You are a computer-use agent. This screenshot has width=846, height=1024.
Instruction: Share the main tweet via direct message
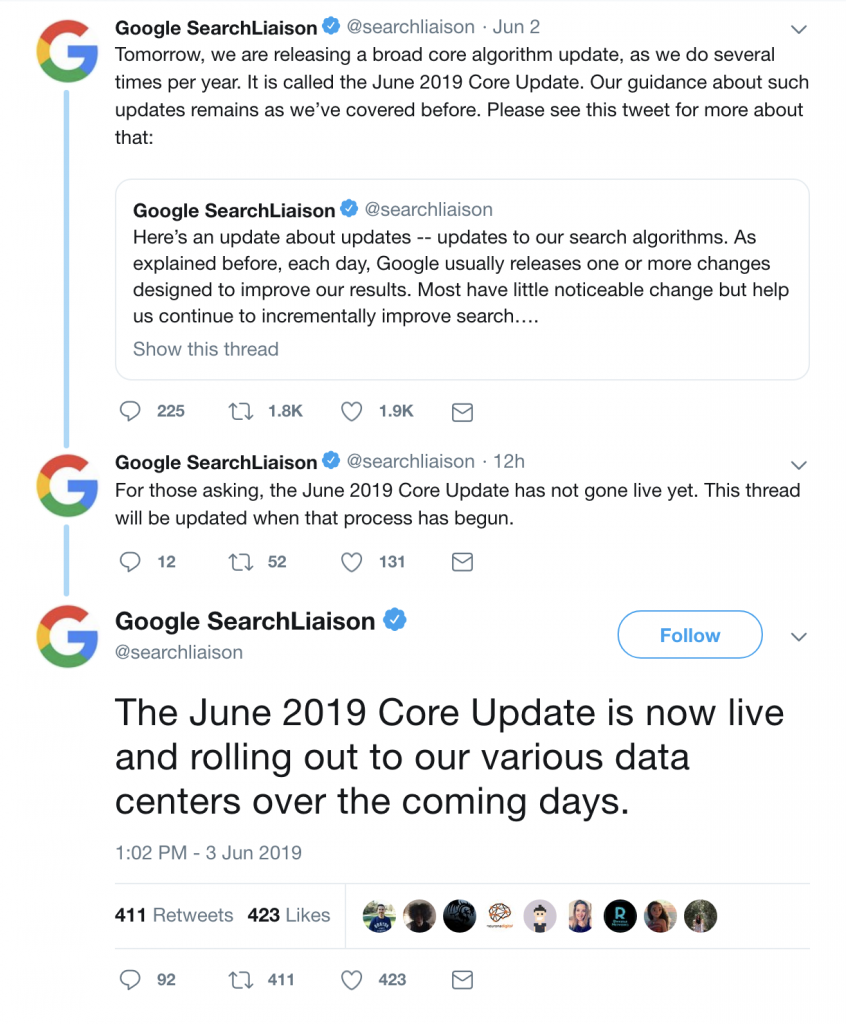point(462,980)
